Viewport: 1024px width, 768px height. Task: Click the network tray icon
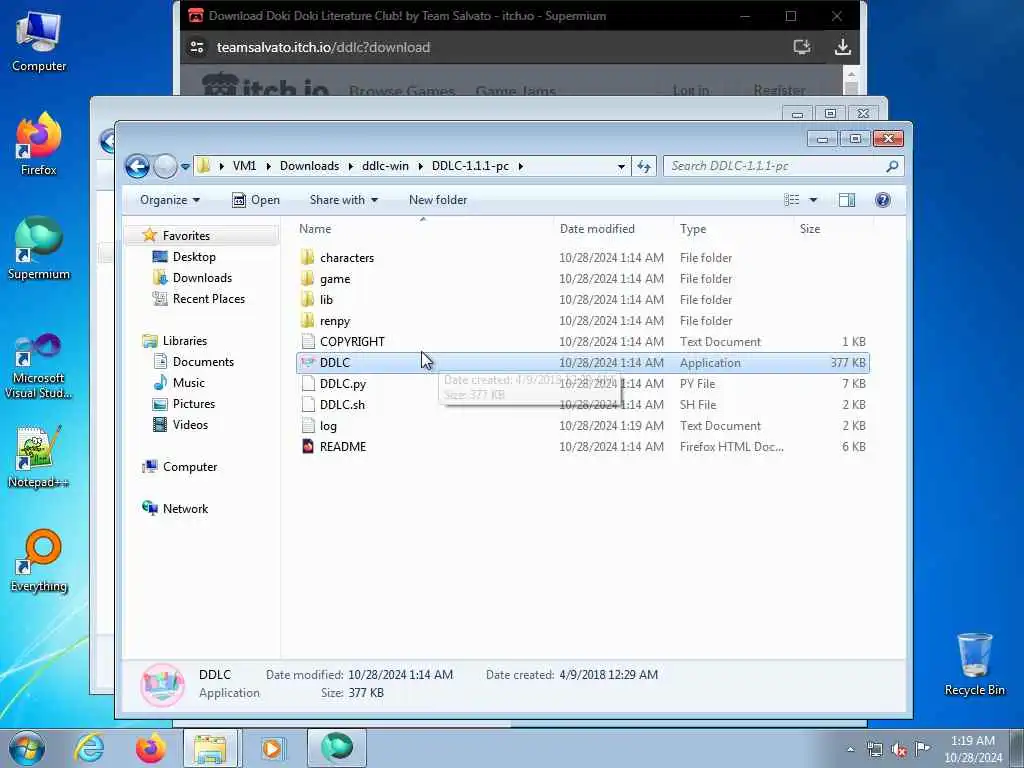(x=874, y=750)
